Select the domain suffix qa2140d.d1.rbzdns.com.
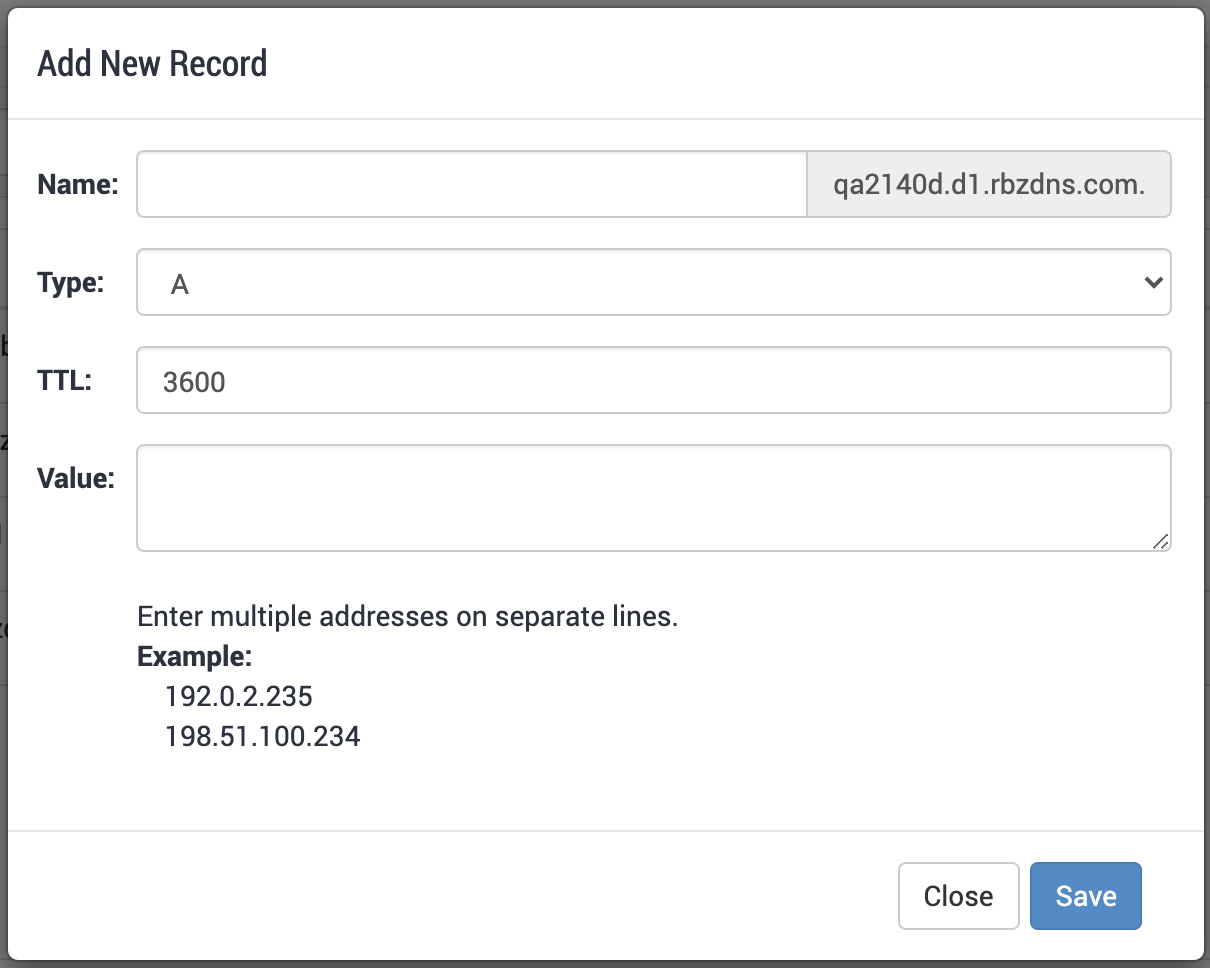This screenshot has height=968, width=1210. pyautogui.click(x=988, y=184)
